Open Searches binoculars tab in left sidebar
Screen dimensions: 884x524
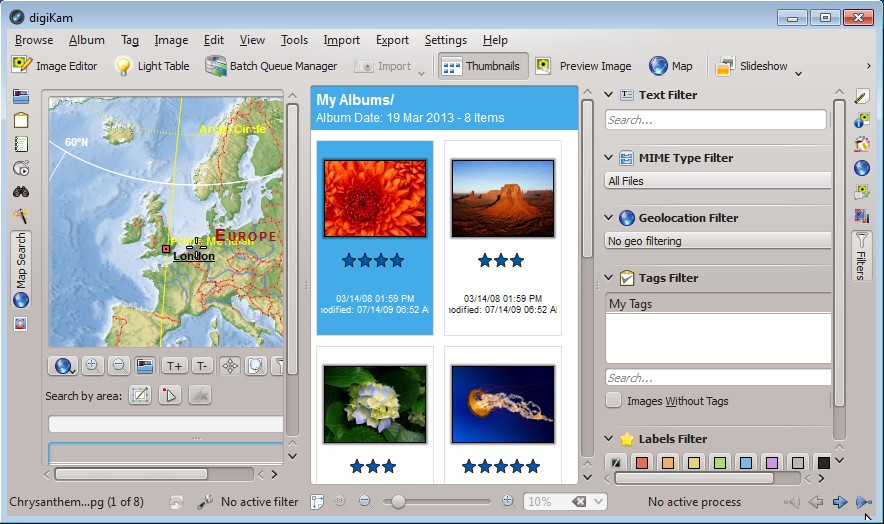coord(21,192)
